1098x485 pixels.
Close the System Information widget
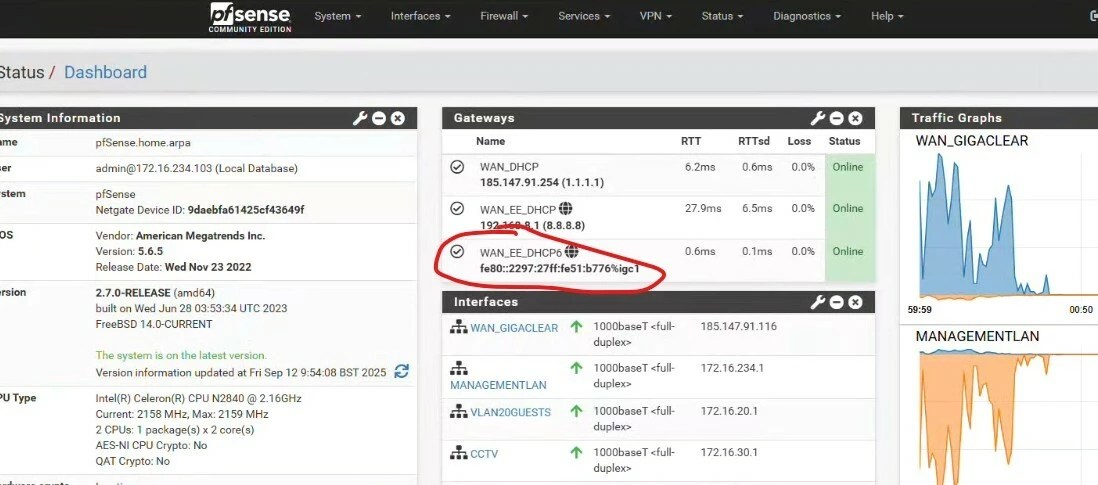pyautogui.click(x=398, y=118)
